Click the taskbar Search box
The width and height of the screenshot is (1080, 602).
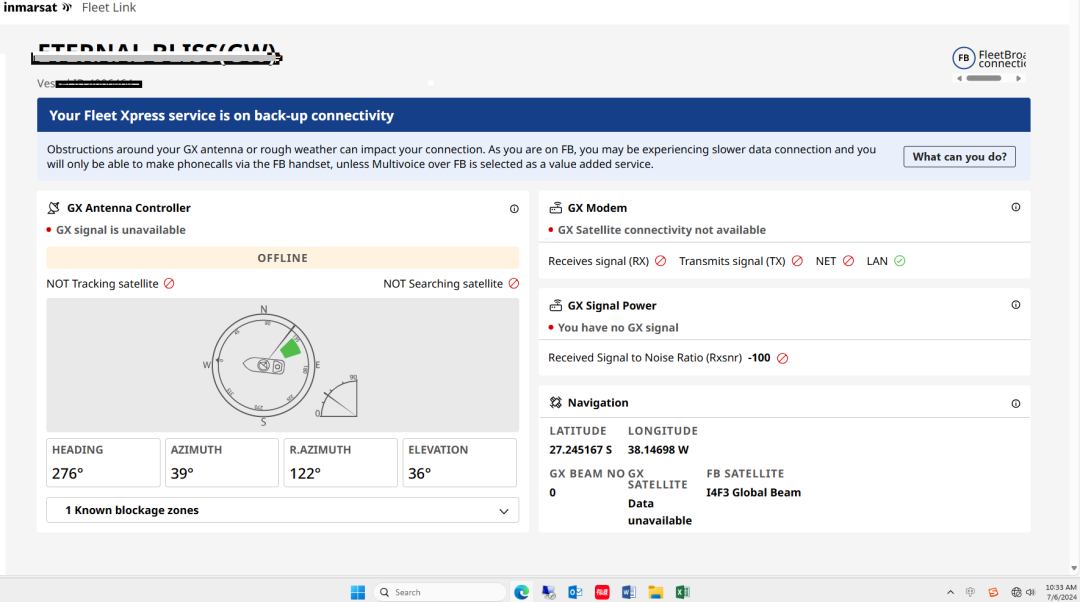[440, 592]
